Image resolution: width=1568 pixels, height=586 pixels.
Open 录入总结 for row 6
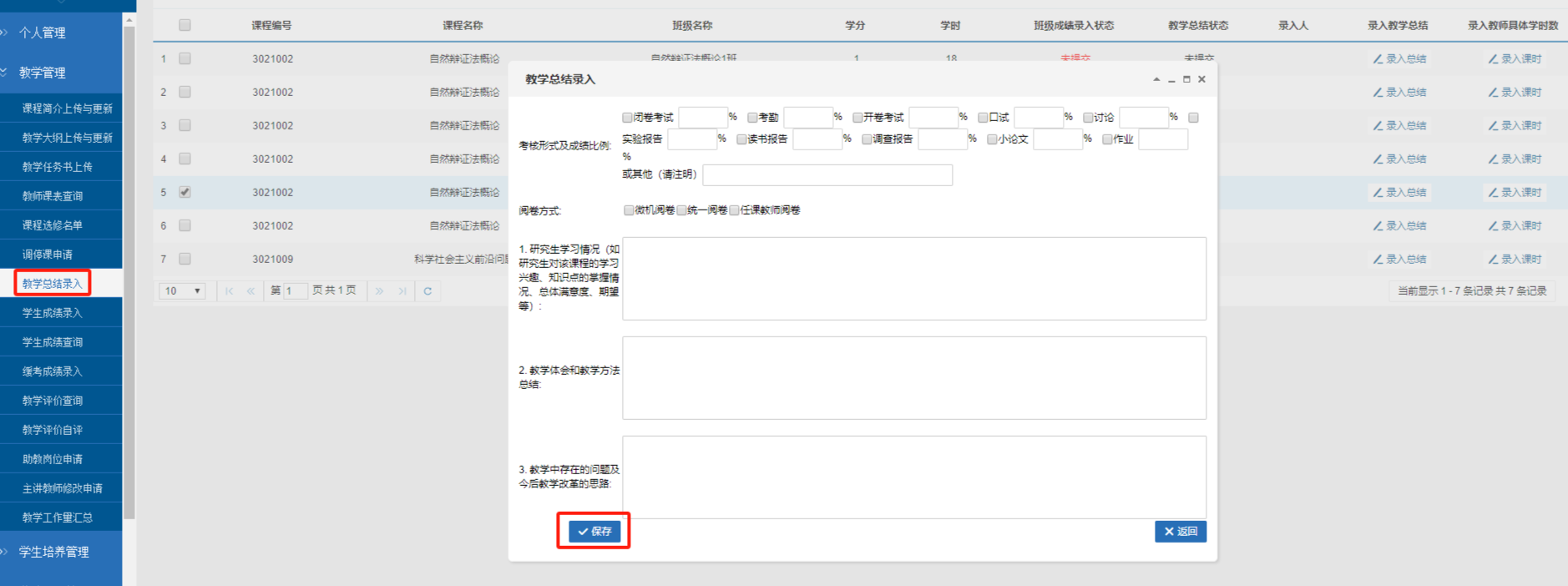(x=1400, y=225)
